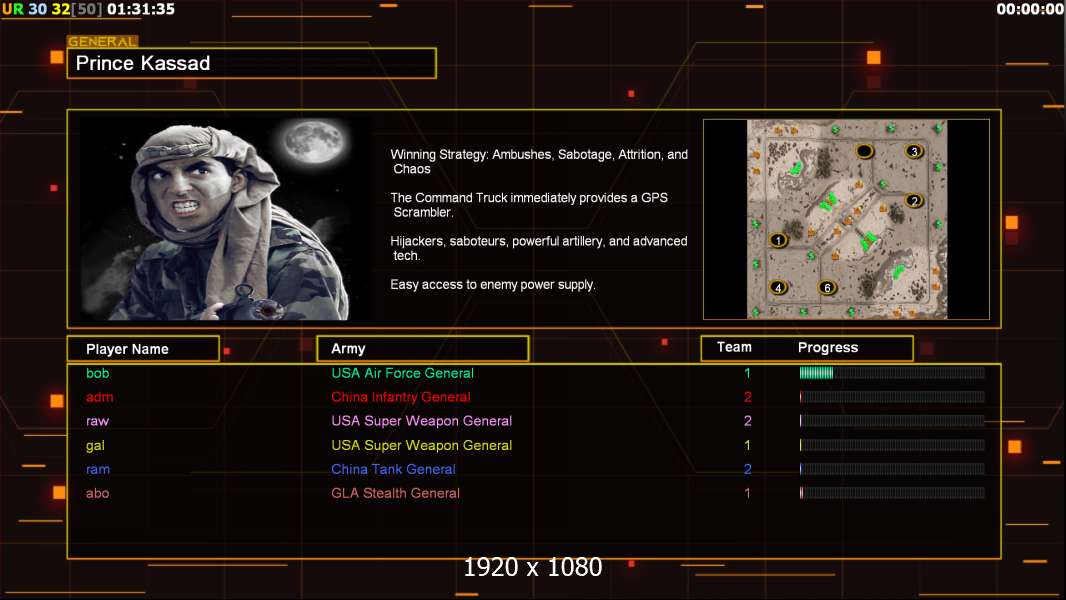Select player abo in the list
Viewport: 1066px width, 600px height.
97,493
